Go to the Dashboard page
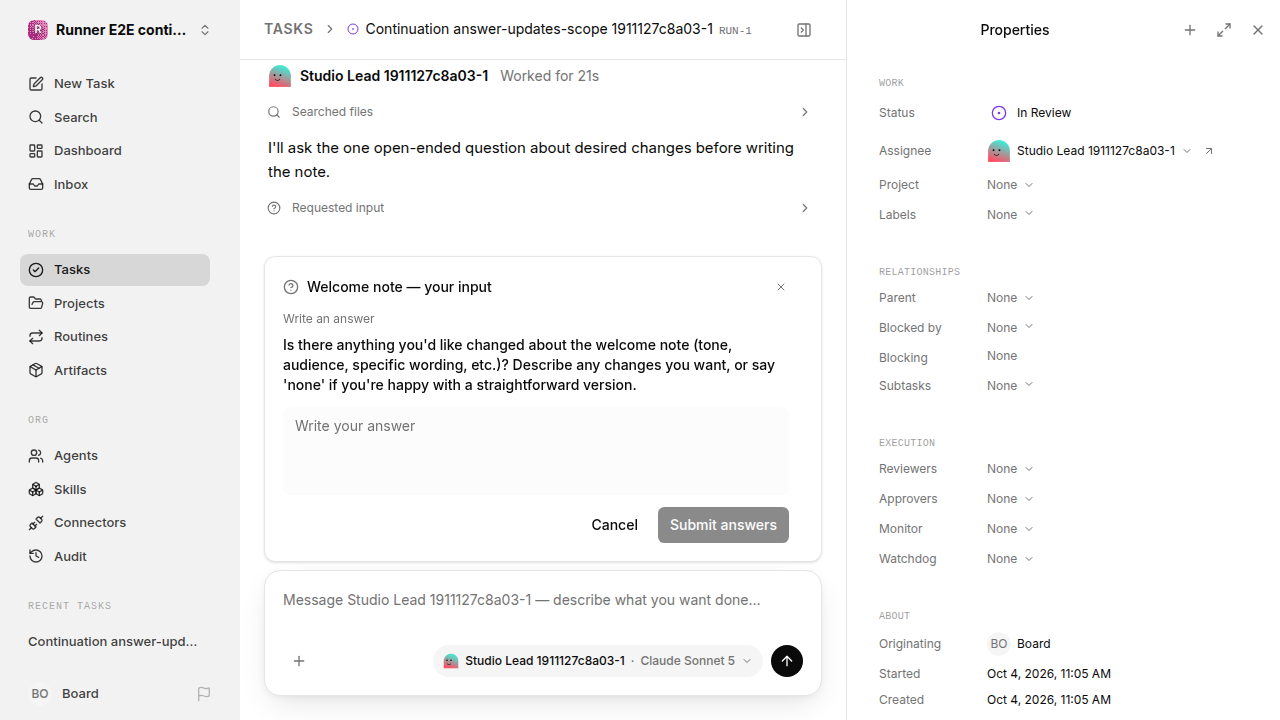 pos(115,151)
